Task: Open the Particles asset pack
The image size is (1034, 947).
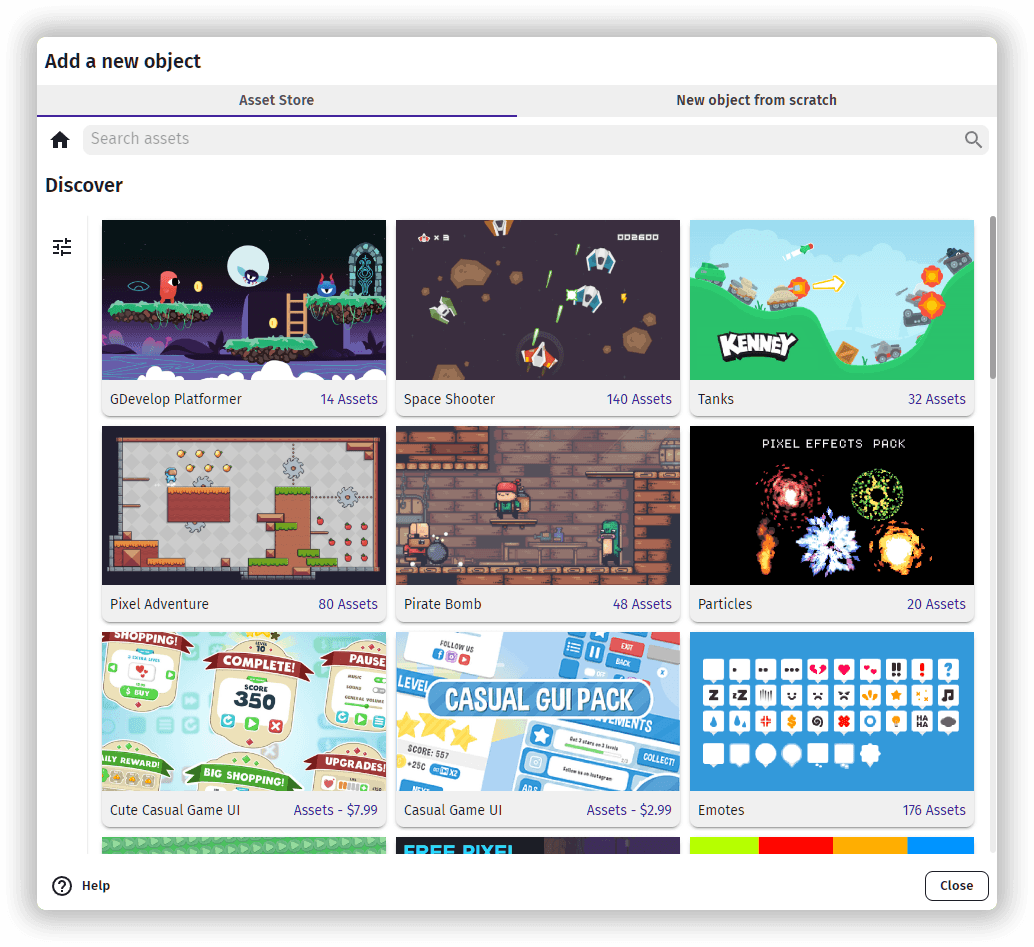Action: [x=831, y=505]
